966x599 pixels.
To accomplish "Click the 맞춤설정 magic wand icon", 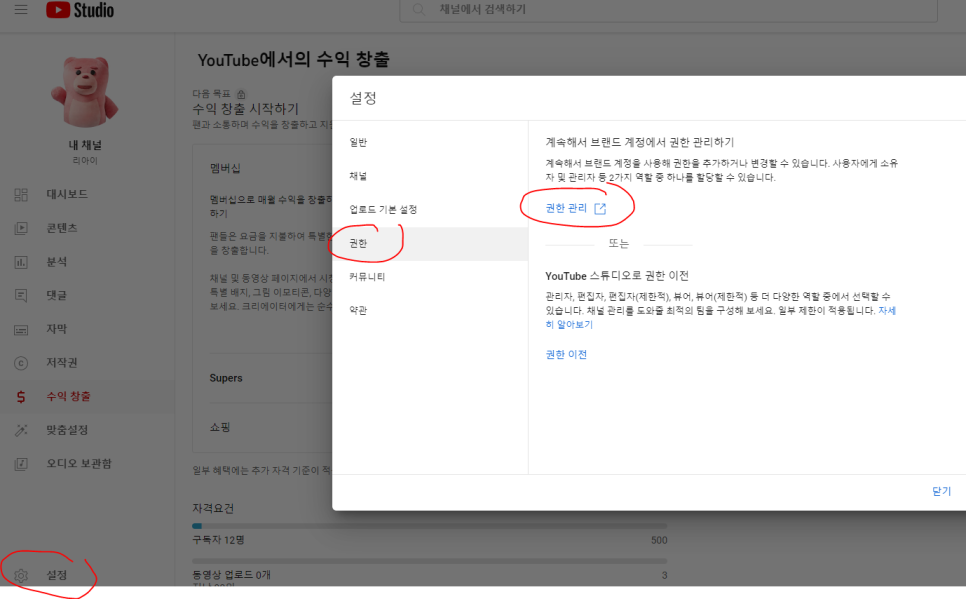I will click(x=21, y=430).
